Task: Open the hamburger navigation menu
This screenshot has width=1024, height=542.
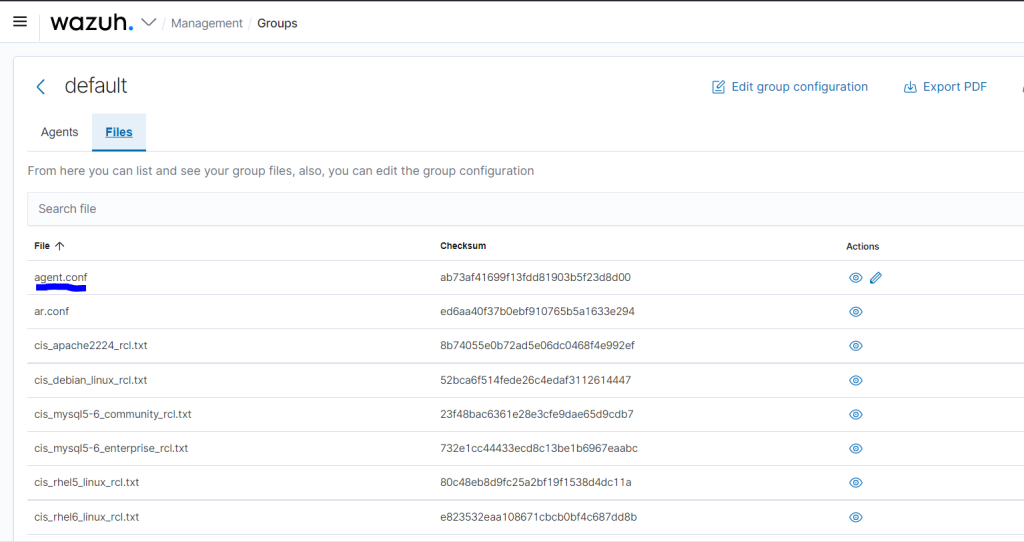Action: (x=20, y=22)
